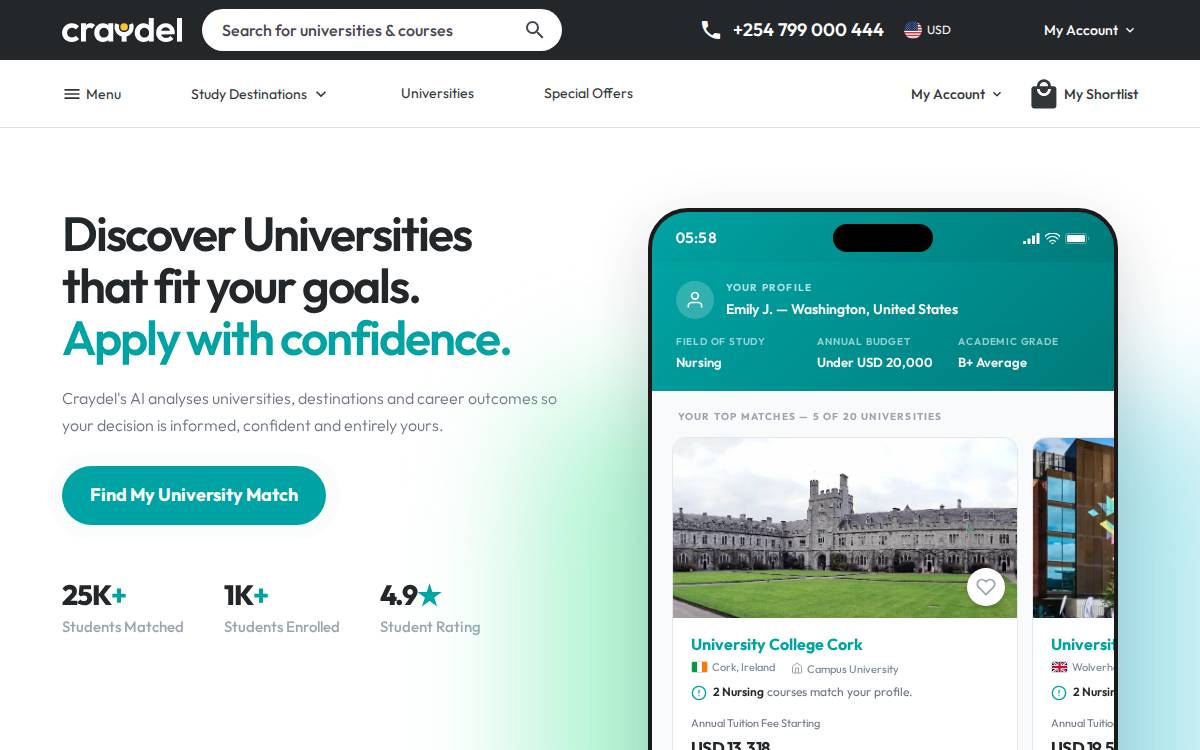Click the Apply with confidence headline

[286, 339]
